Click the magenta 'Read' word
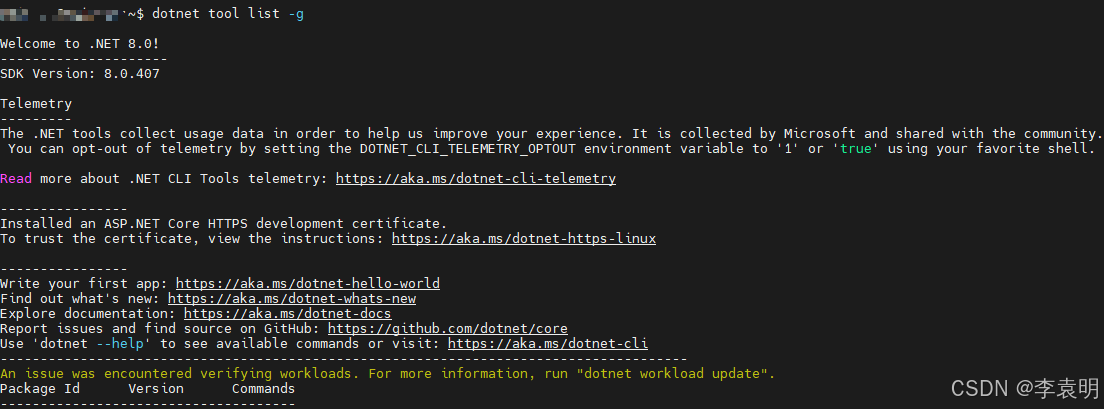The image size is (1104, 409). coord(16,179)
